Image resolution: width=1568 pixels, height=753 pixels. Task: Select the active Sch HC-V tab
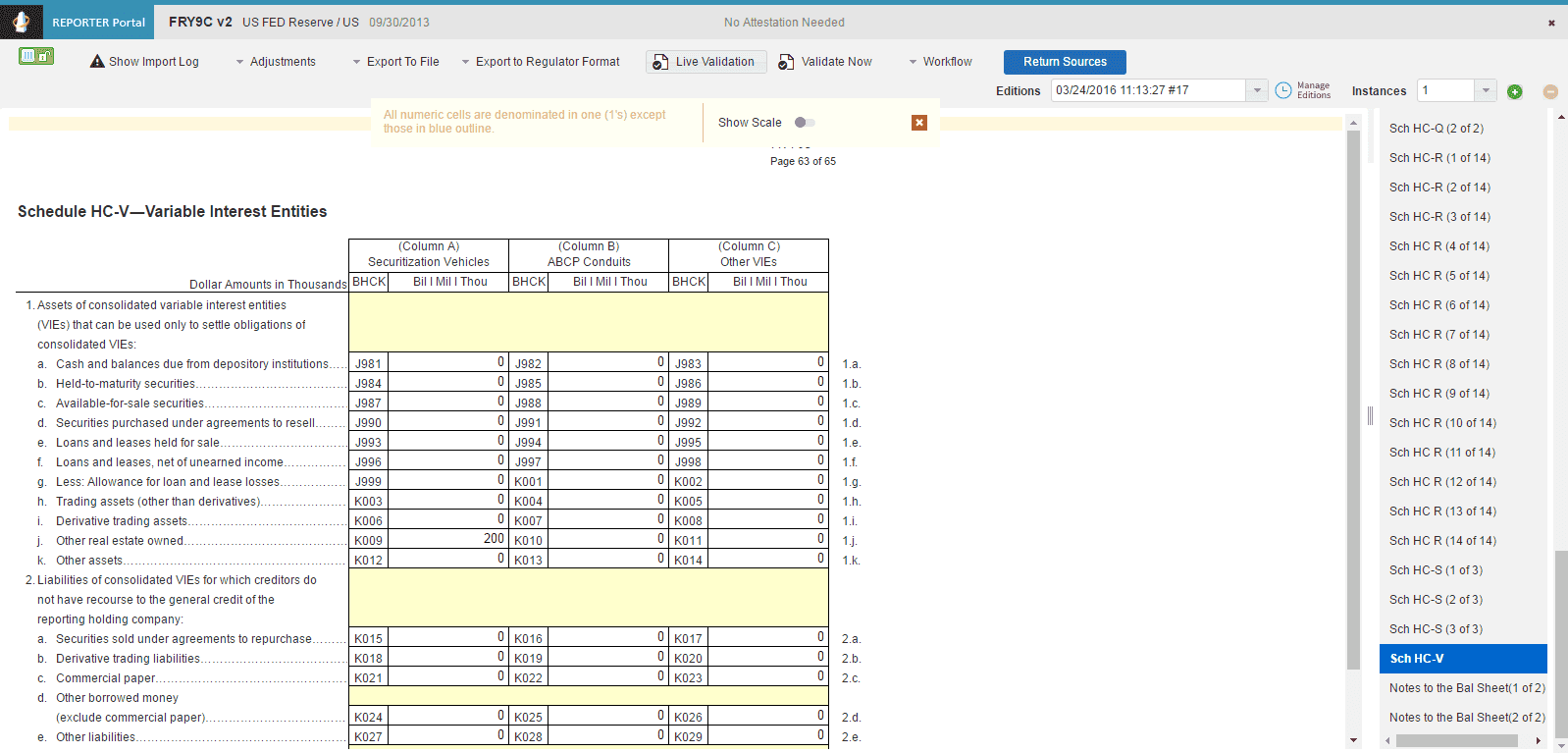coord(1463,659)
